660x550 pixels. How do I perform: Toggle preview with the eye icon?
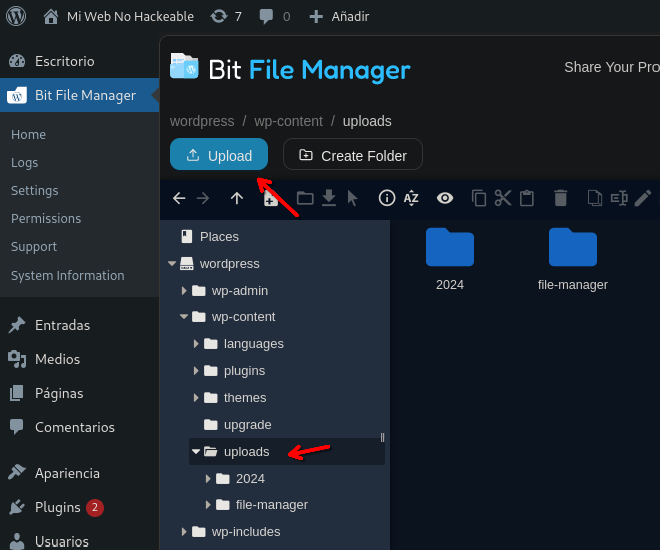(x=445, y=198)
